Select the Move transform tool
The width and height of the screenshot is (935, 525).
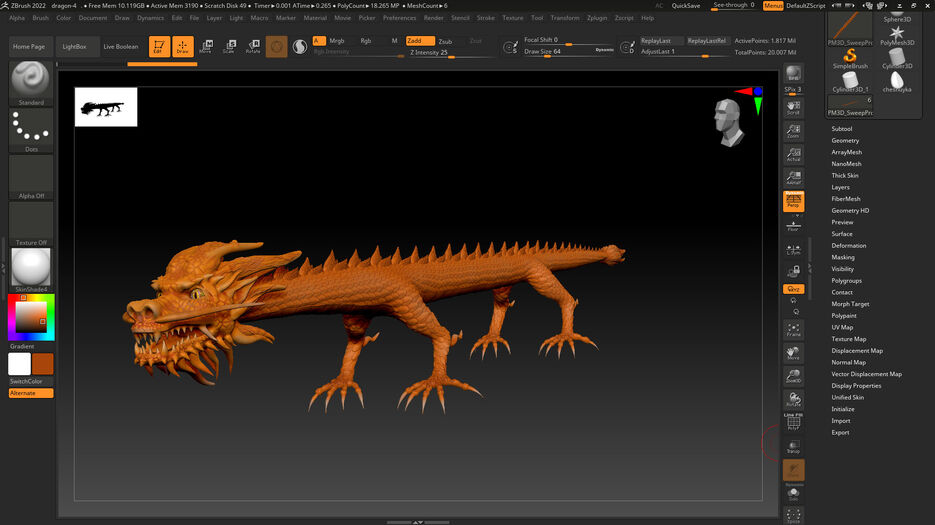(x=206, y=46)
